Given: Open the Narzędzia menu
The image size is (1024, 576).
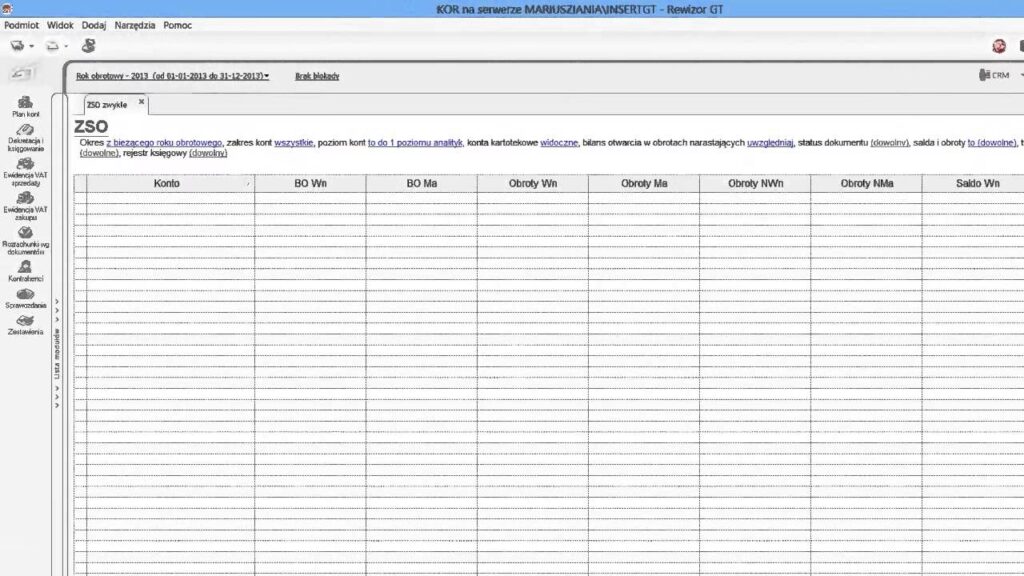Looking at the screenshot, I should click(135, 25).
